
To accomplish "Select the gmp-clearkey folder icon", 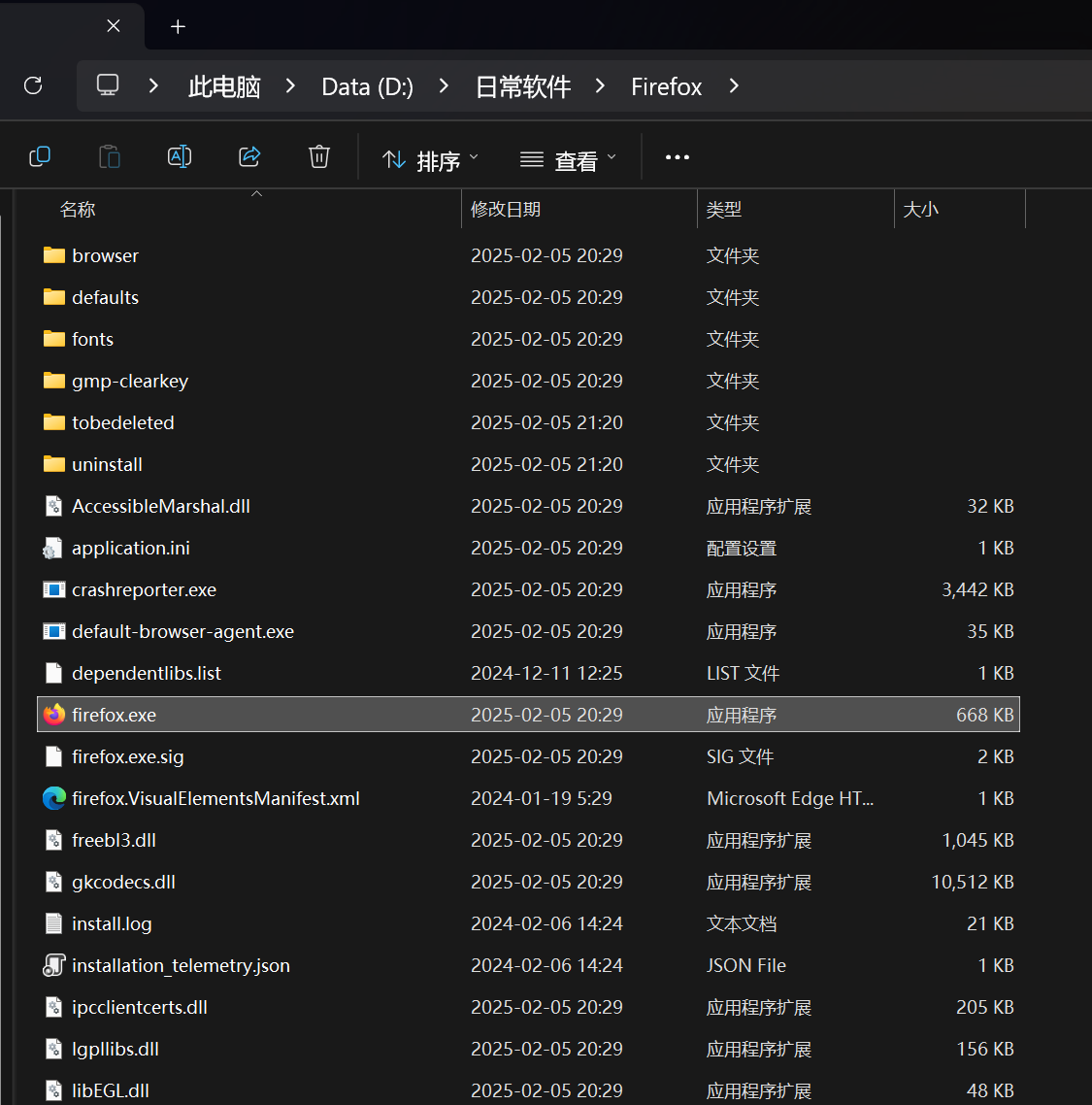I will click(54, 381).
